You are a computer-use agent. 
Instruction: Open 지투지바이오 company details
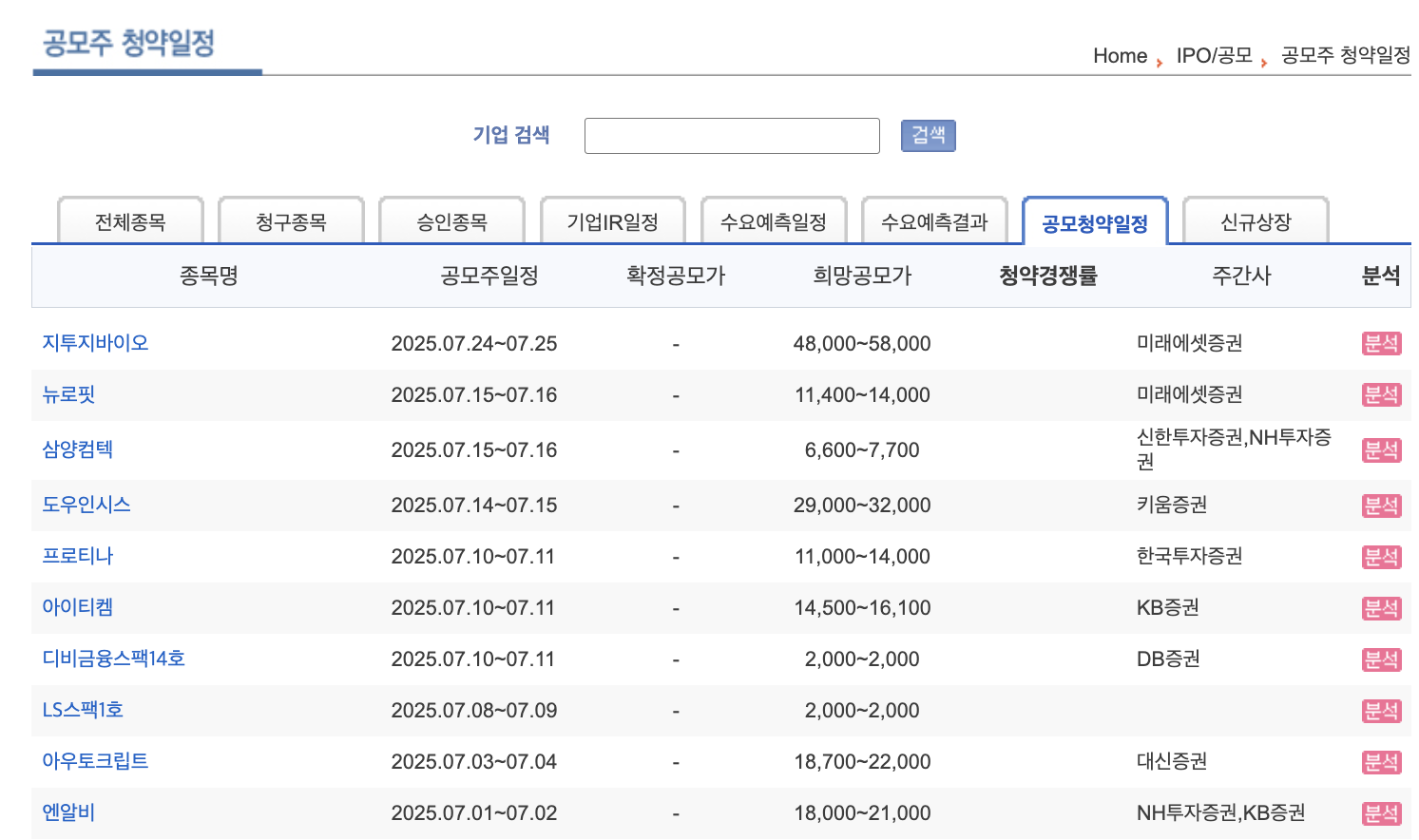(x=94, y=343)
